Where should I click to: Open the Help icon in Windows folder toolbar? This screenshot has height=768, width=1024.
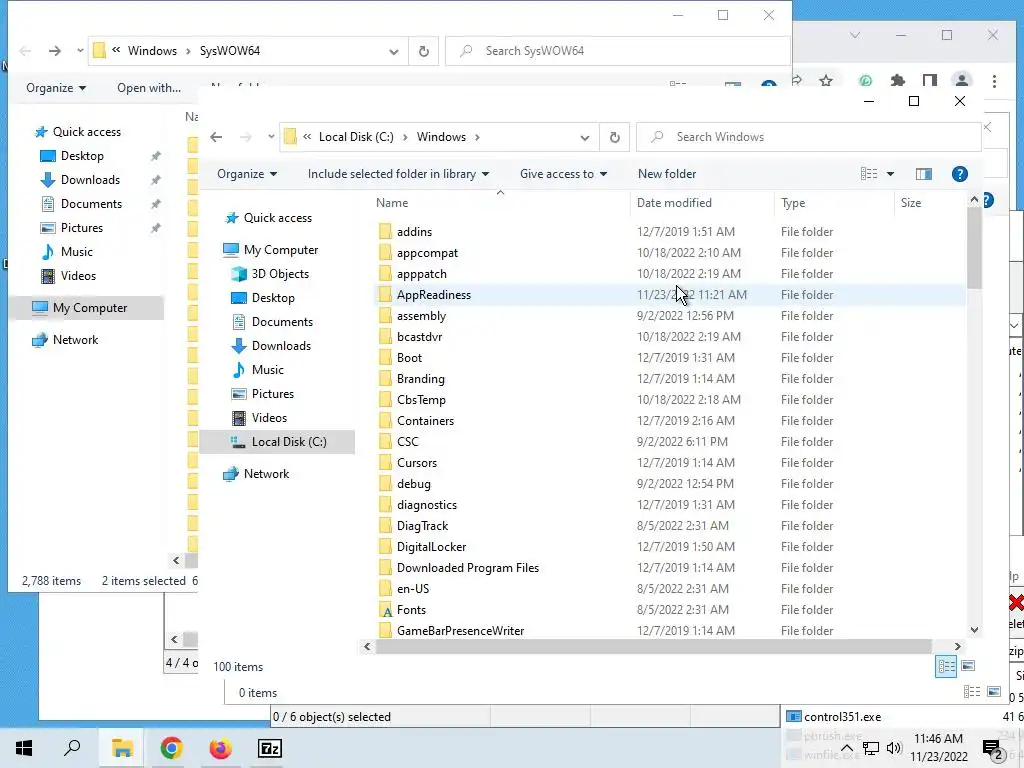pyautogui.click(x=959, y=174)
